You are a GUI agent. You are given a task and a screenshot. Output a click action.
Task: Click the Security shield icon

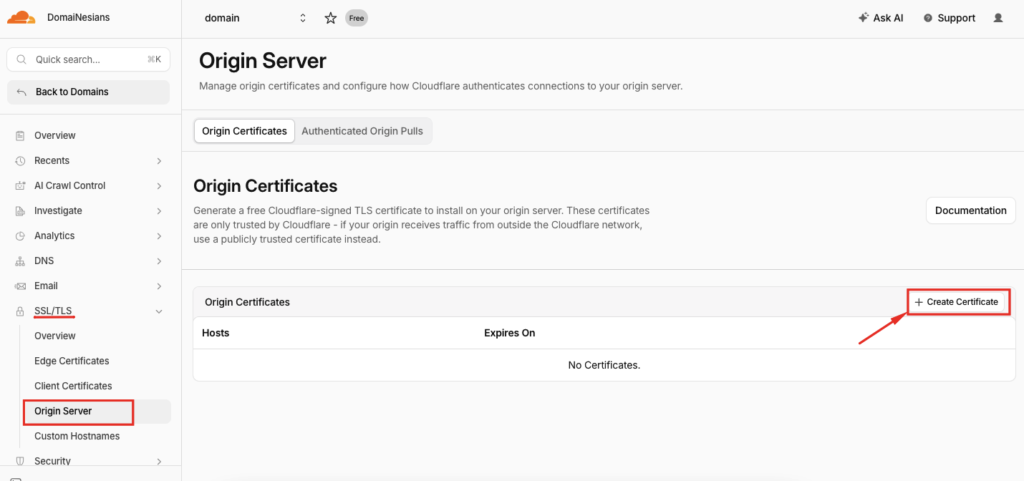point(20,461)
